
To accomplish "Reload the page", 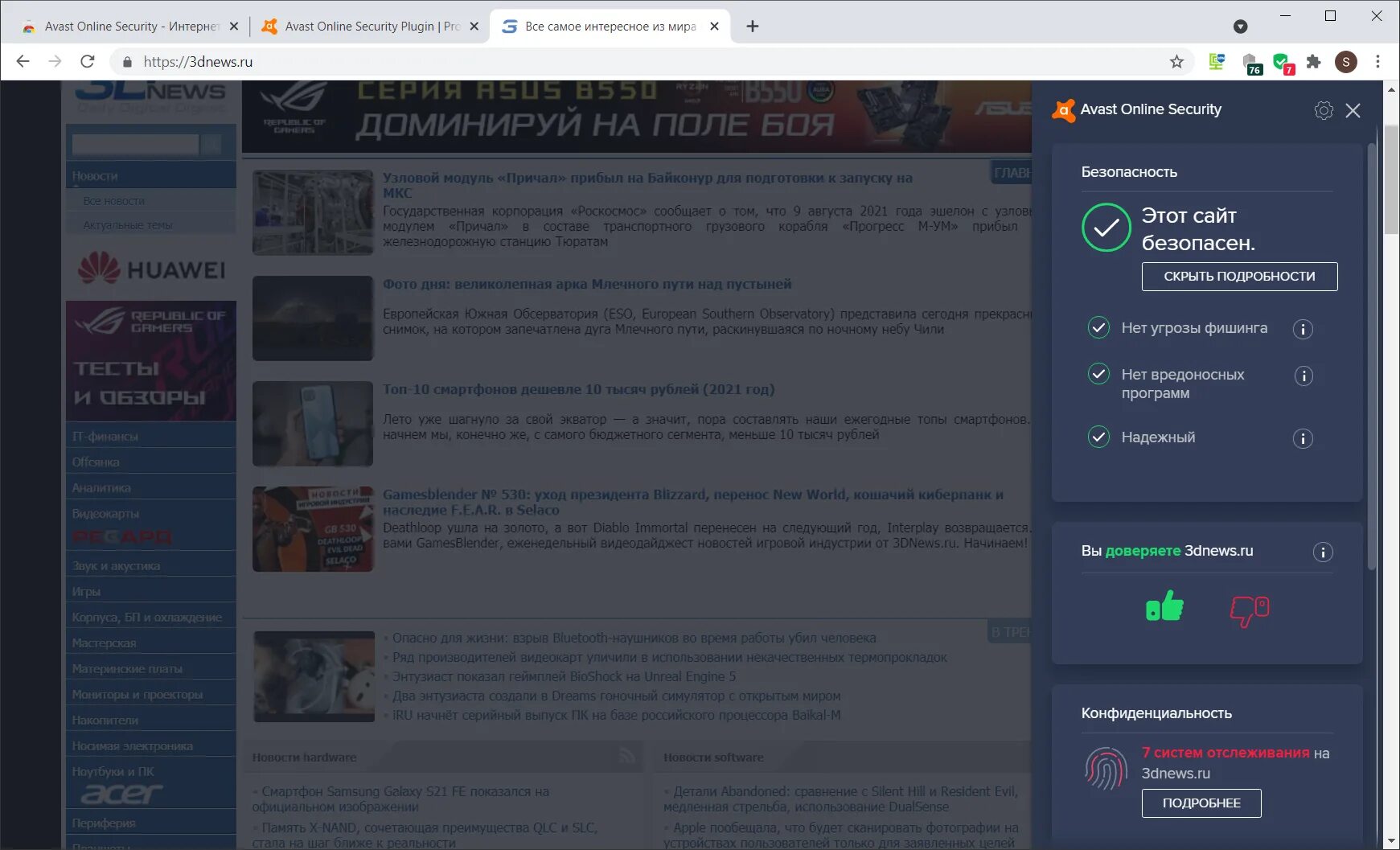I will [88, 62].
